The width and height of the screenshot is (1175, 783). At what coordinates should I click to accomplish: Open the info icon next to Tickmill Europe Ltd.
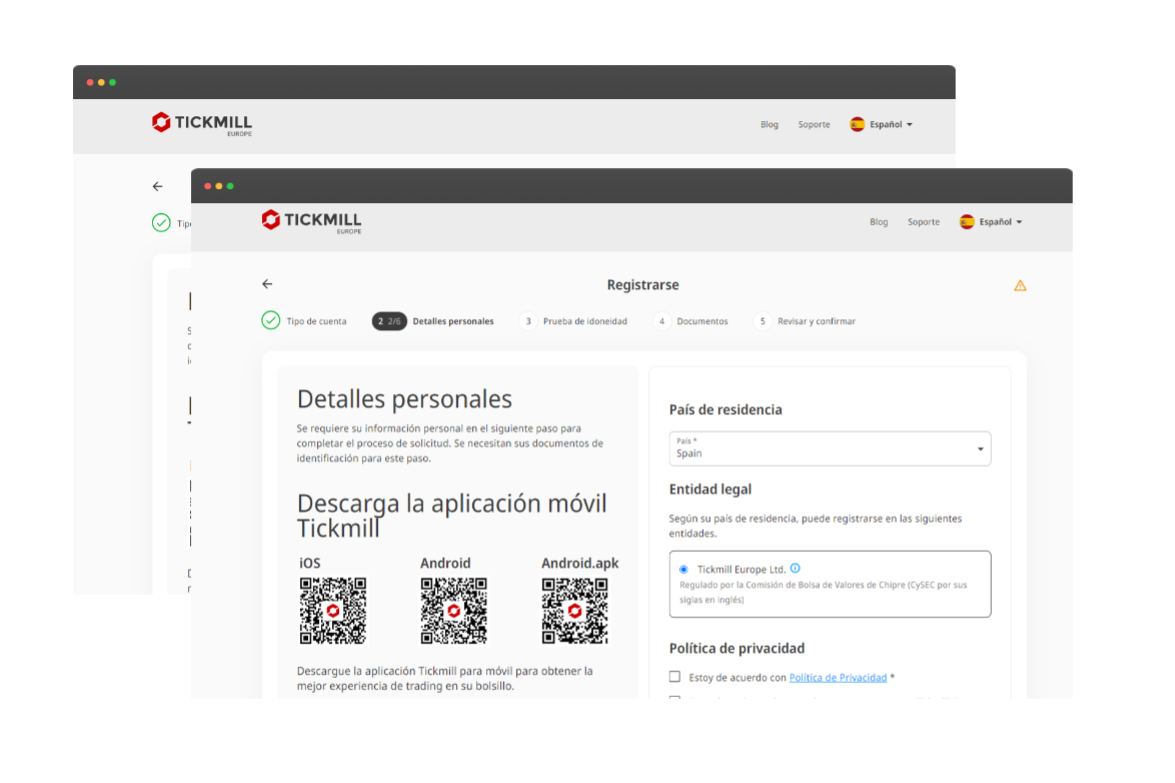point(795,569)
